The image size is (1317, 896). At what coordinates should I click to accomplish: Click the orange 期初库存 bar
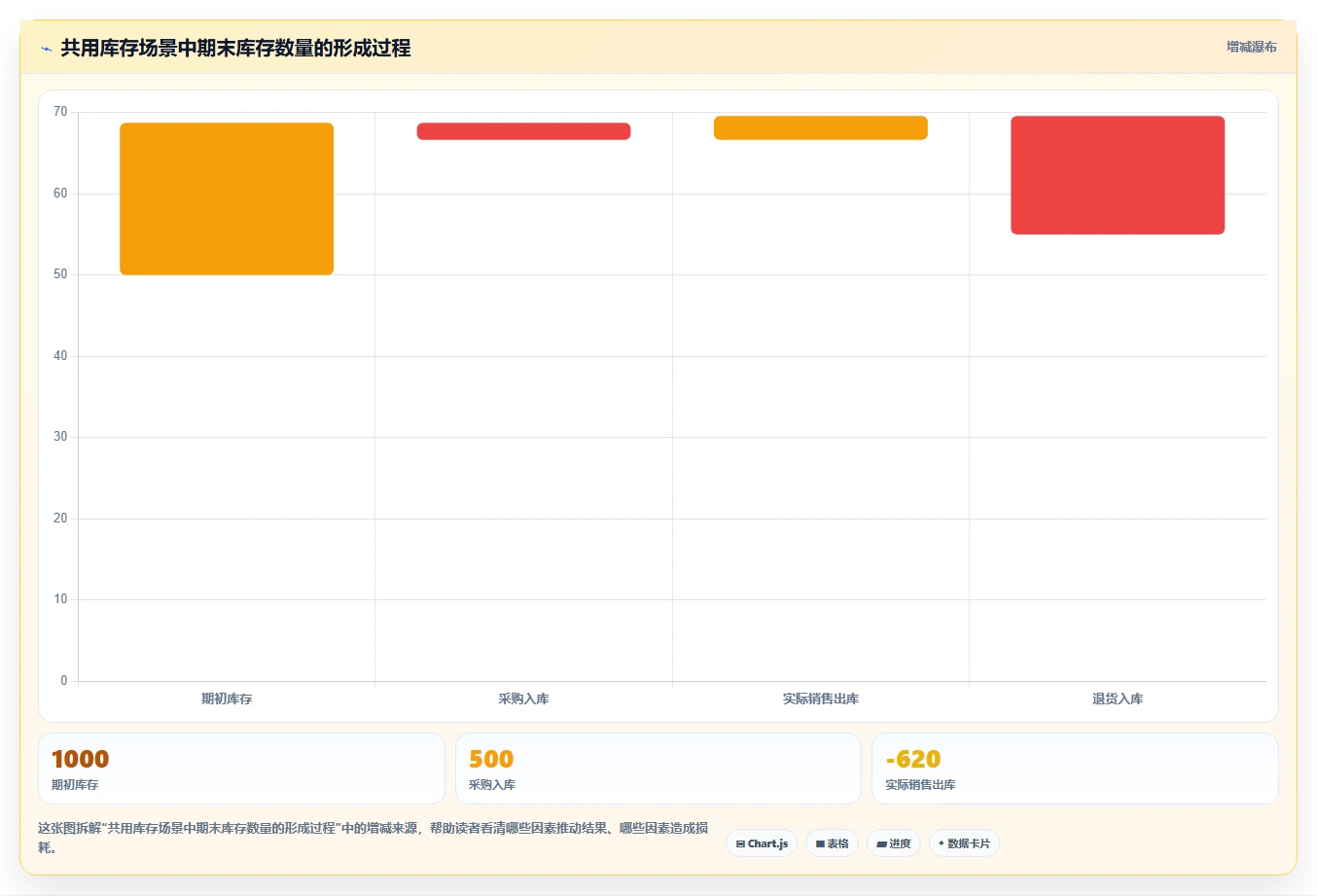pos(227,198)
